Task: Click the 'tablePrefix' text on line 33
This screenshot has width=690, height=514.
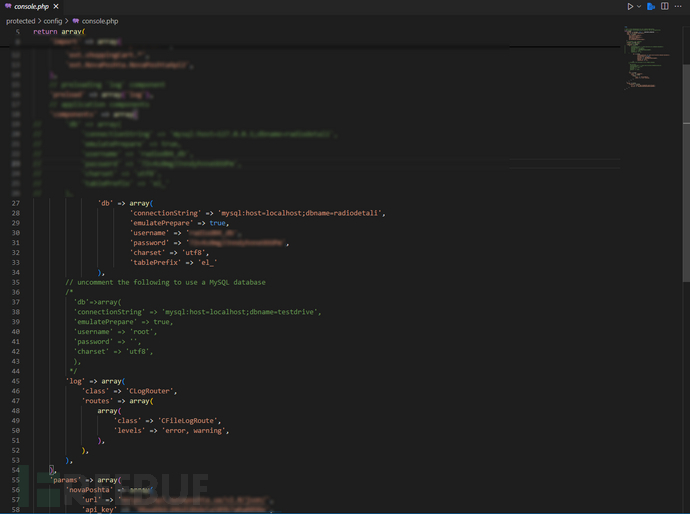Action: [157, 262]
